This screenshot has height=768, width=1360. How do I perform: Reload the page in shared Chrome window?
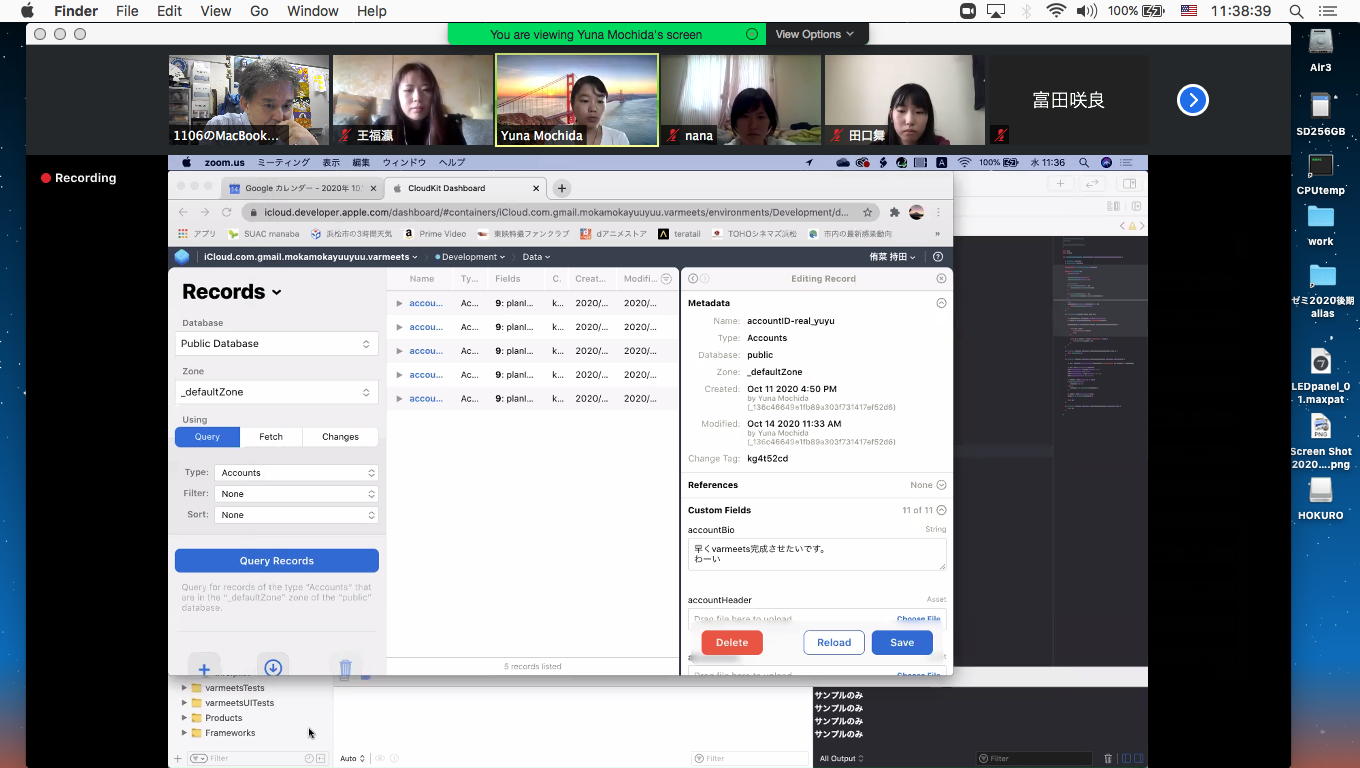point(227,212)
